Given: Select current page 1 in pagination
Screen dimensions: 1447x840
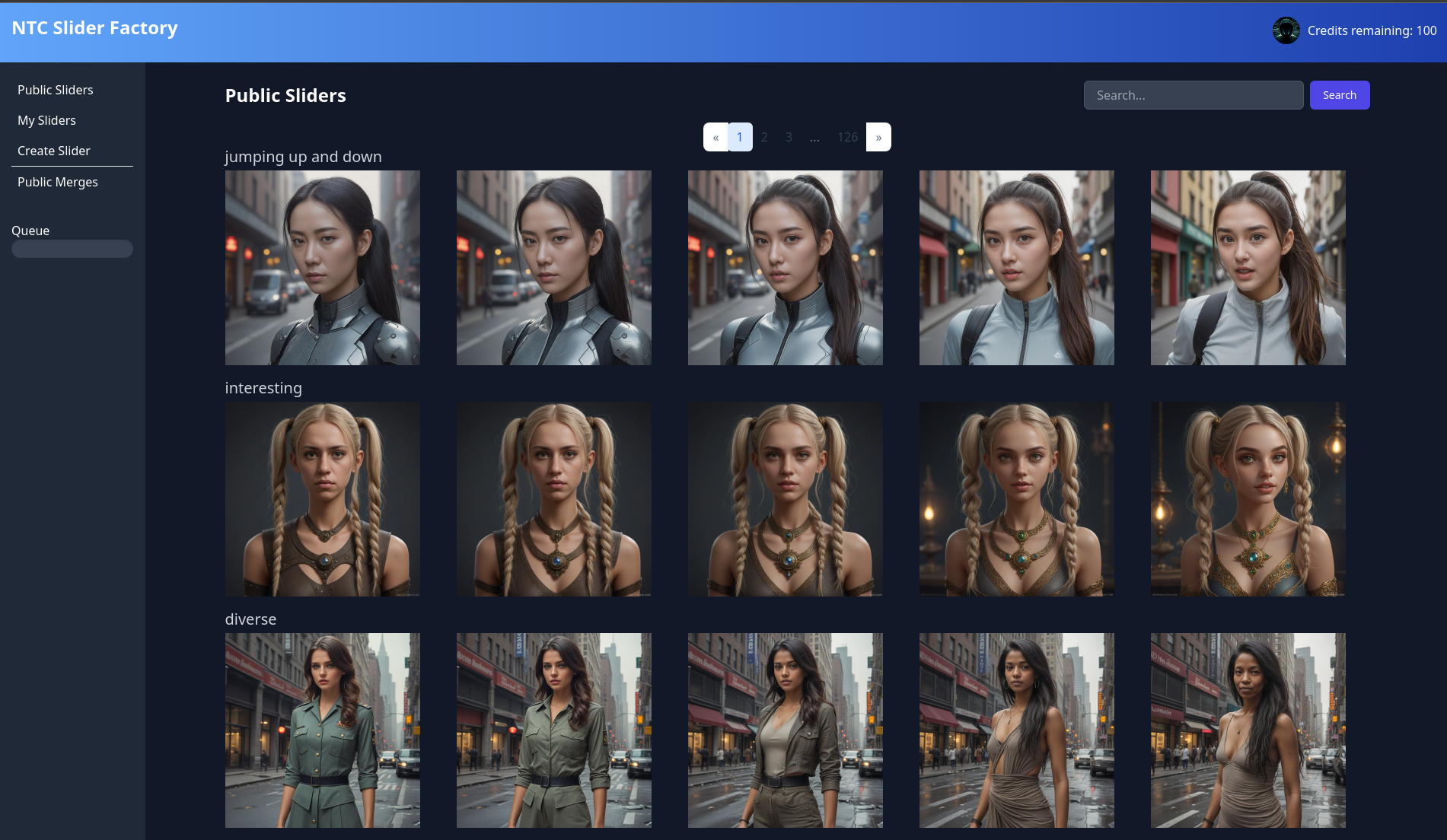Looking at the screenshot, I should pos(740,137).
